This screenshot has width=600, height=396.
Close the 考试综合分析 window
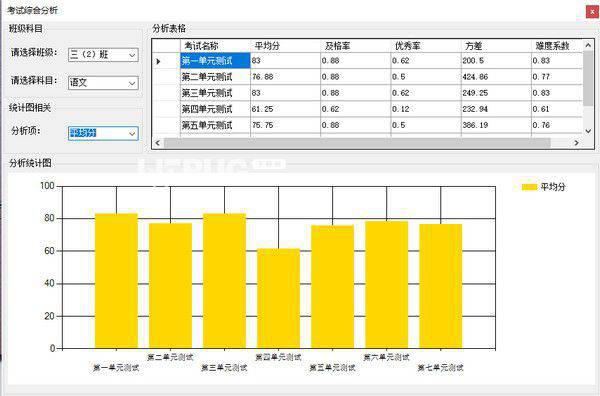[x=592, y=11]
